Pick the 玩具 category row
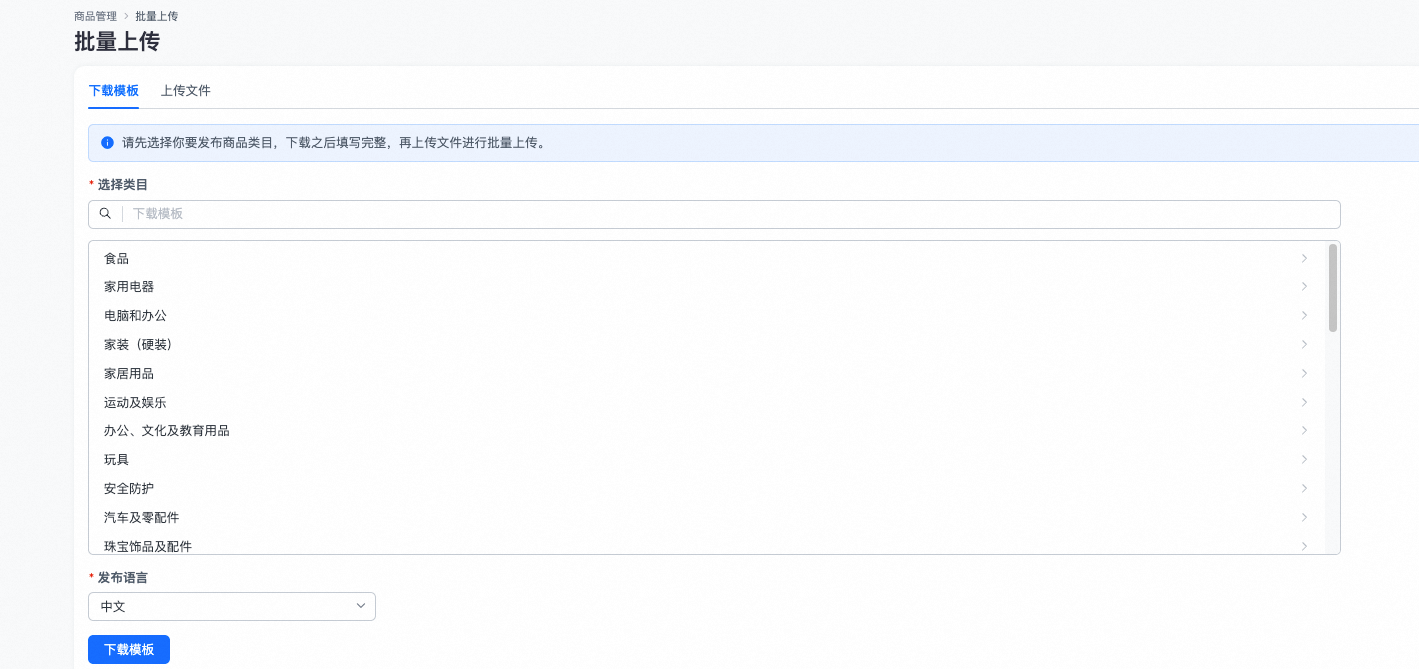 117,460
